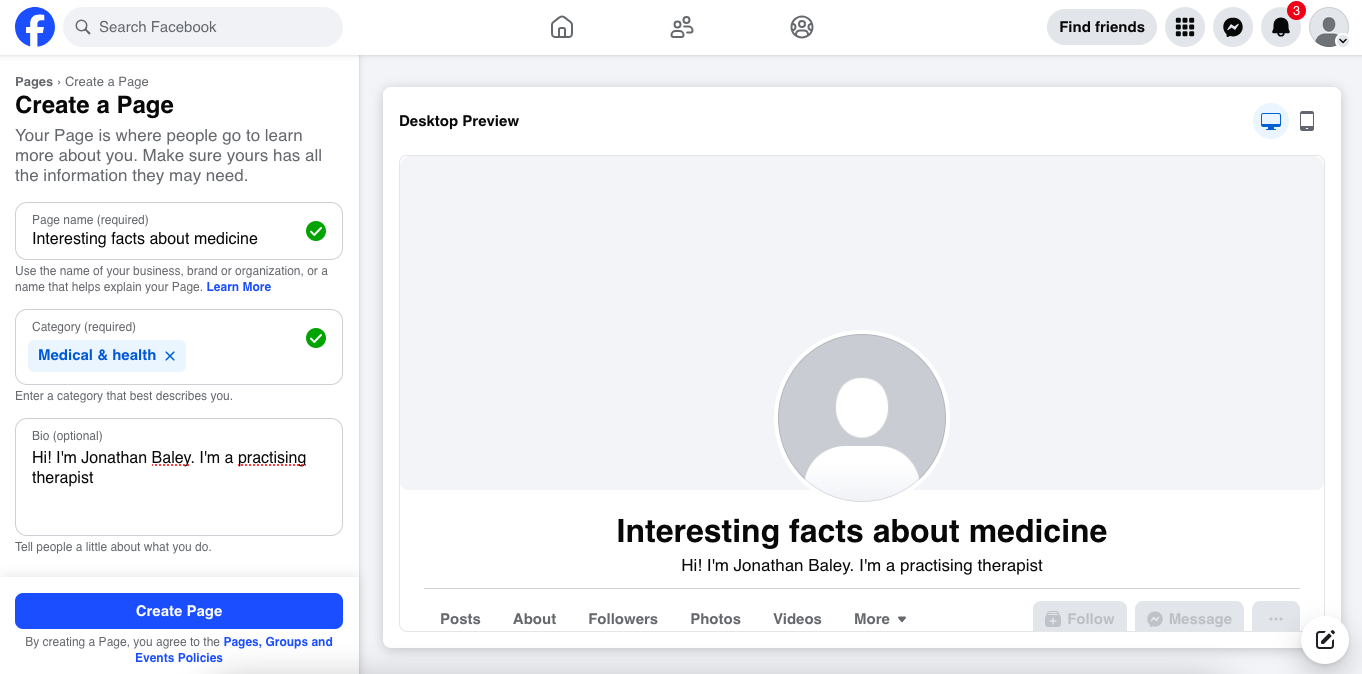The width and height of the screenshot is (1362, 674).
Task: Select the Videos tab in preview
Action: point(797,619)
